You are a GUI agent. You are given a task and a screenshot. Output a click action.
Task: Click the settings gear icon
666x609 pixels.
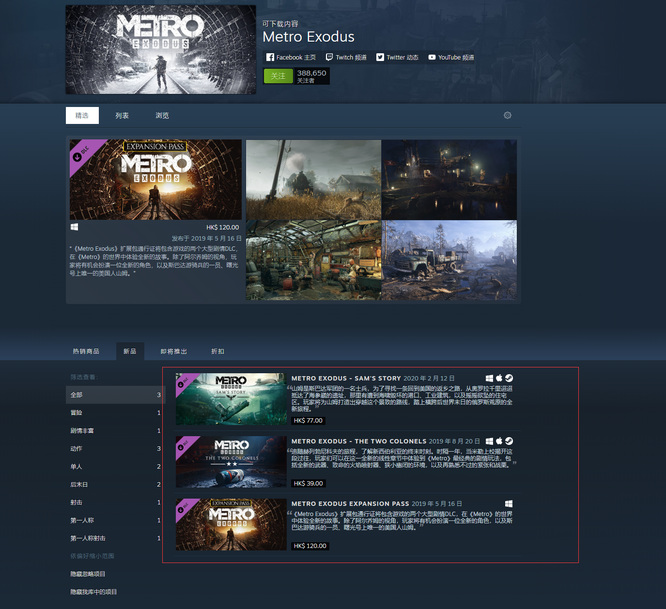point(508,115)
